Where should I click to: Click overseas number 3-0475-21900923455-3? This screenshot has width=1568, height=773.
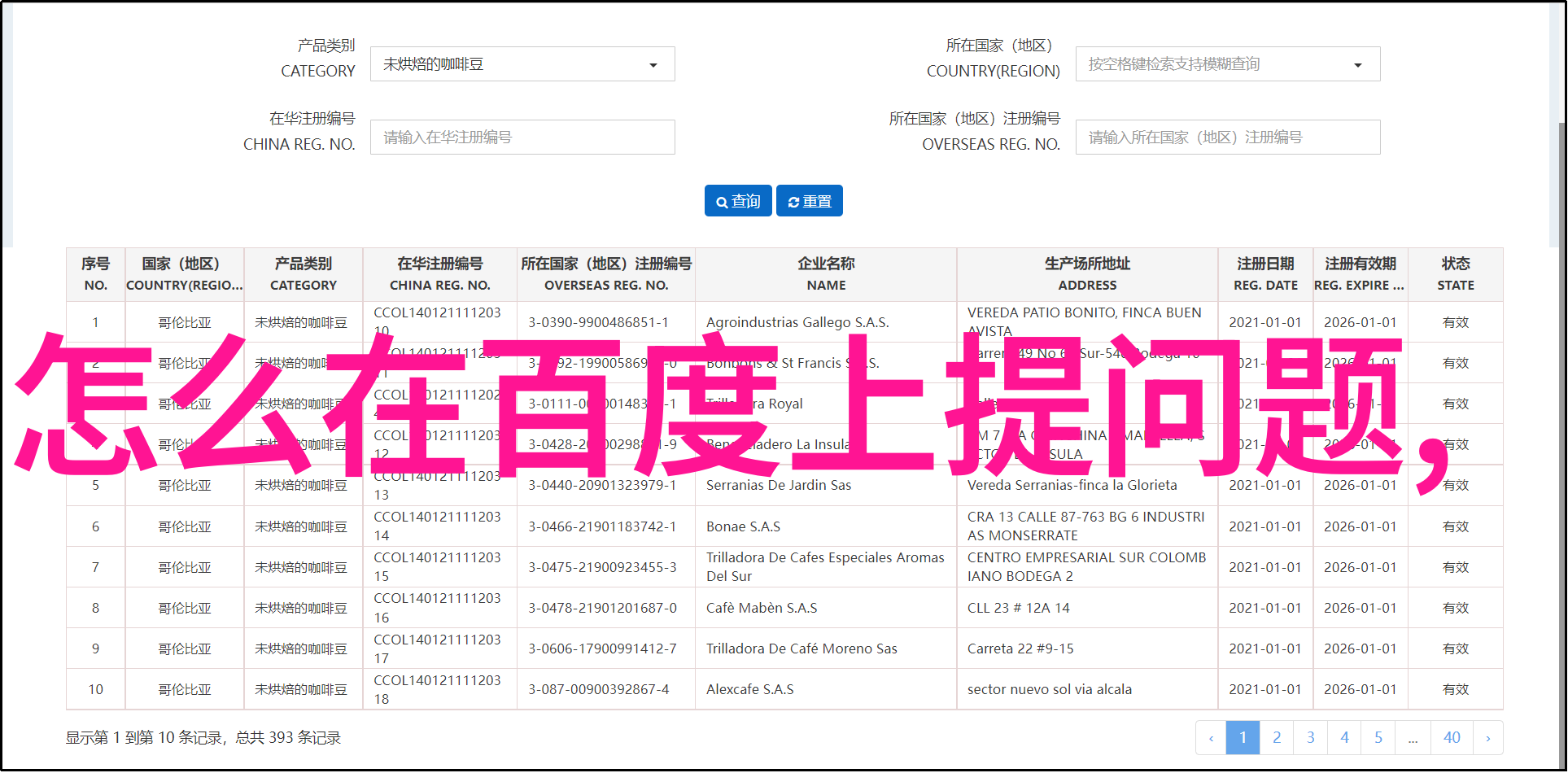[x=602, y=568]
